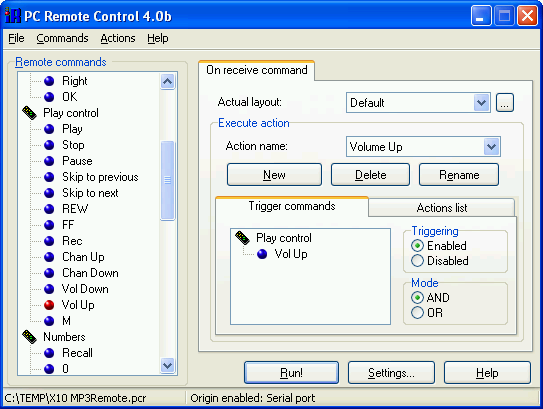The image size is (543, 409).
Task: Set Triggering to Disabled
Action: tap(417, 261)
